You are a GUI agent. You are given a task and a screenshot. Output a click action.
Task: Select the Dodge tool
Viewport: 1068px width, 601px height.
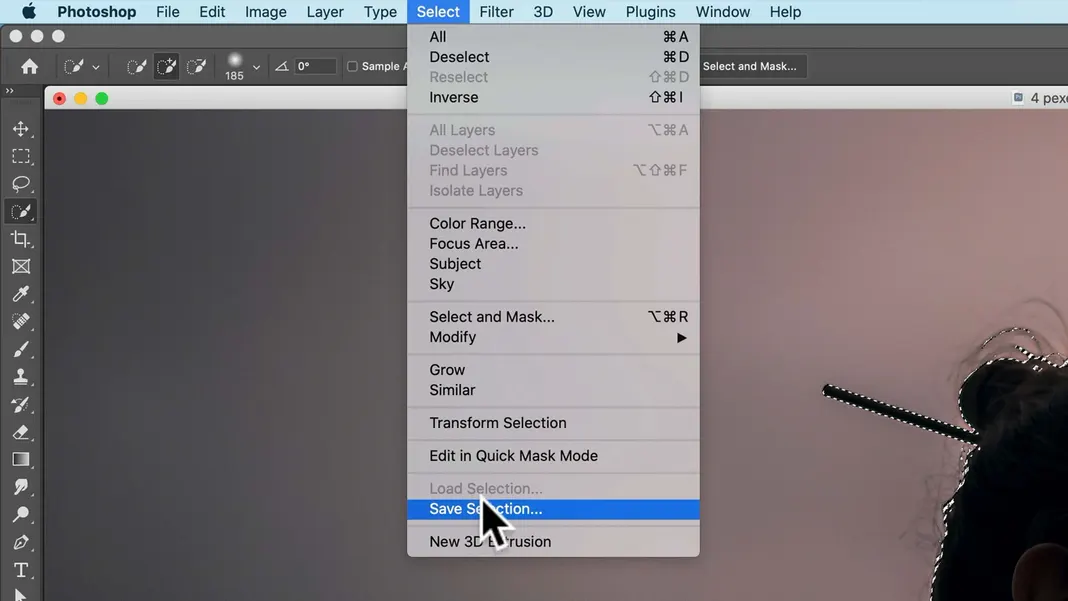tap(21, 514)
